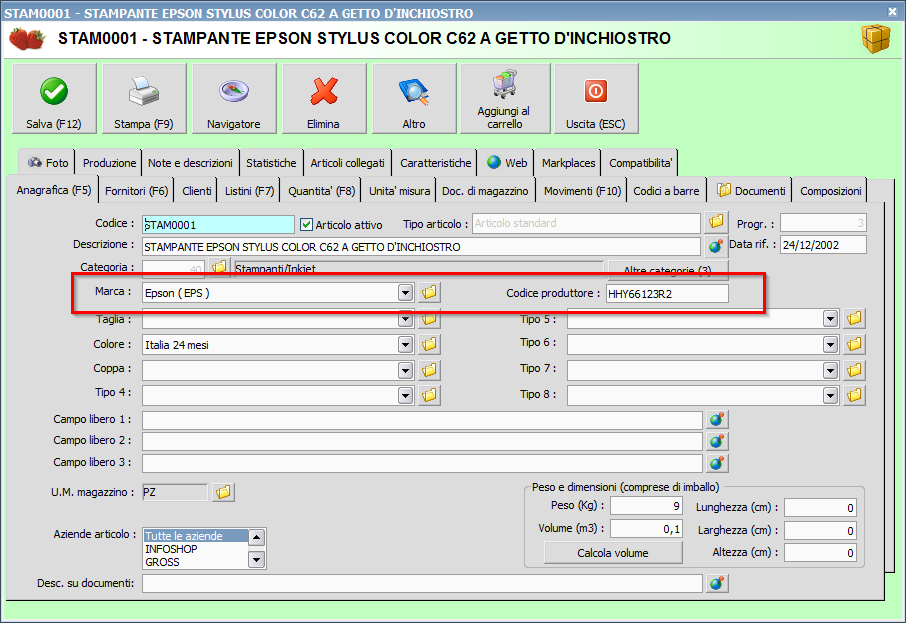Expand the Tipo 4 dropdown arrow
906x623 pixels.
(406, 396)
